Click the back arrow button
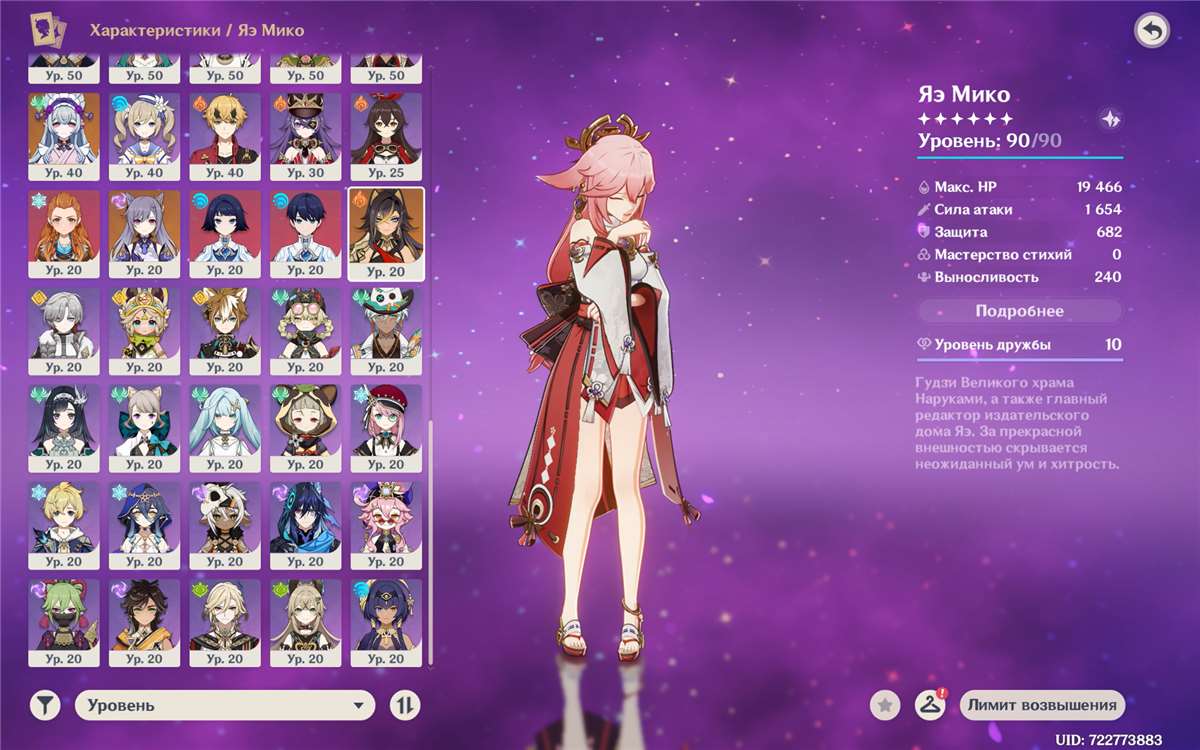1200x750 pixels. [1152, 31]
